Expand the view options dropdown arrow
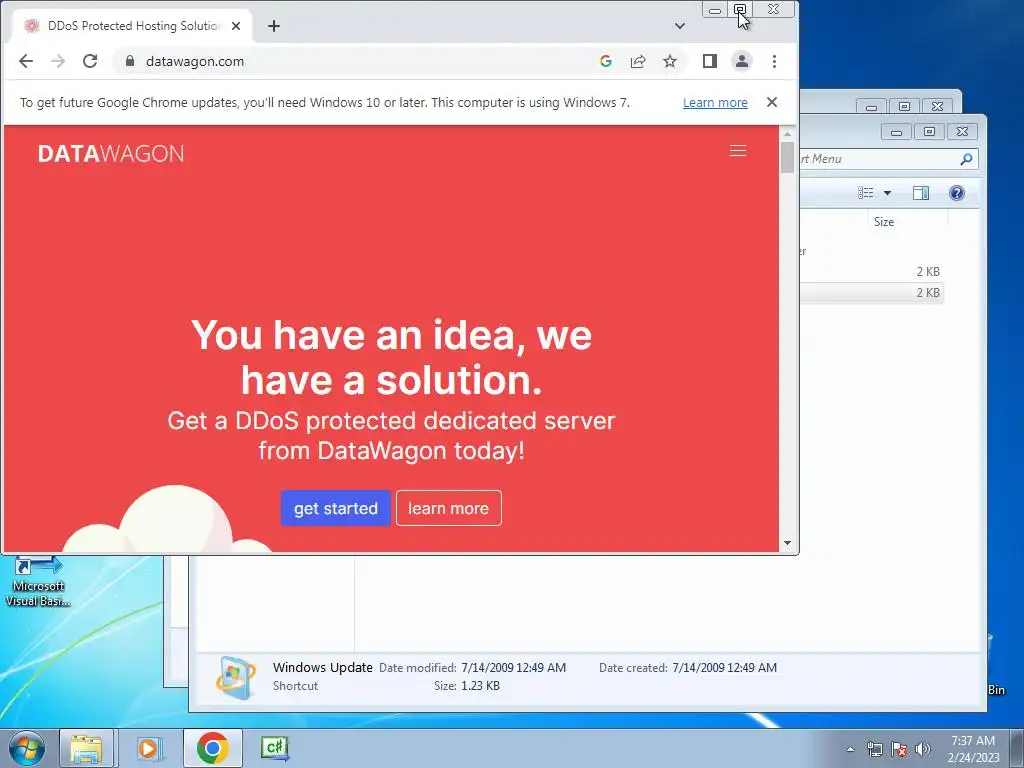The height and width of the screenshot is (768, 1024). tap(887, 193)
